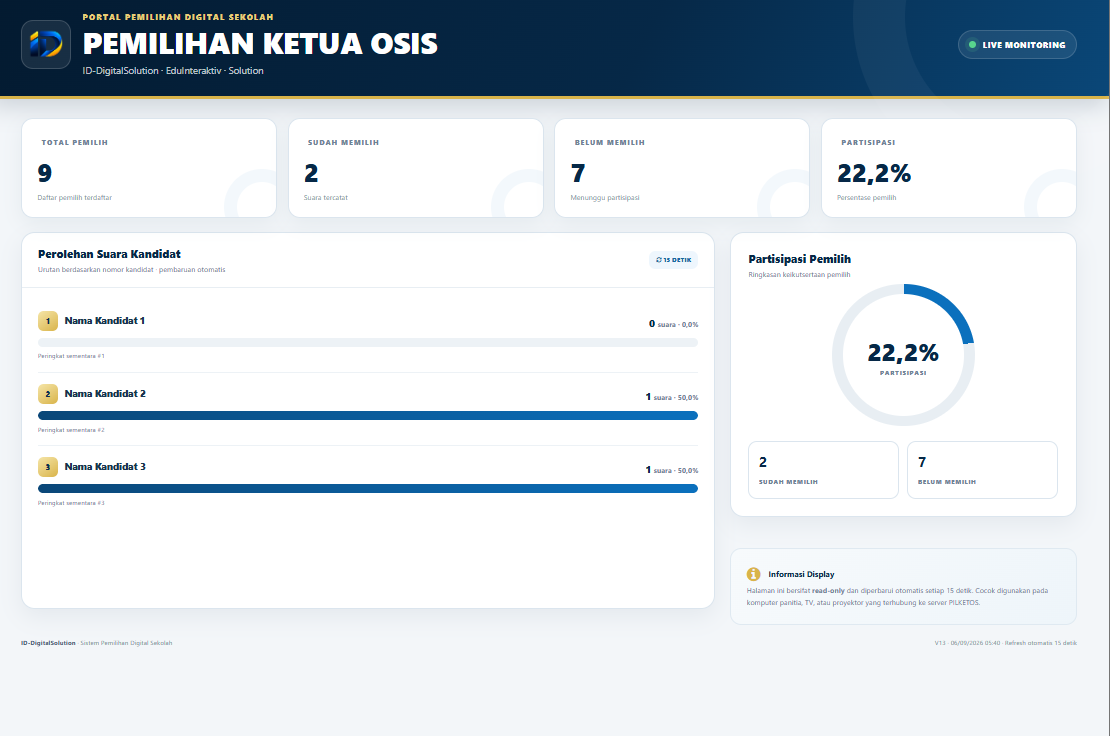Click the Sudah Memilih box below the donut chart

pos(823,470)
